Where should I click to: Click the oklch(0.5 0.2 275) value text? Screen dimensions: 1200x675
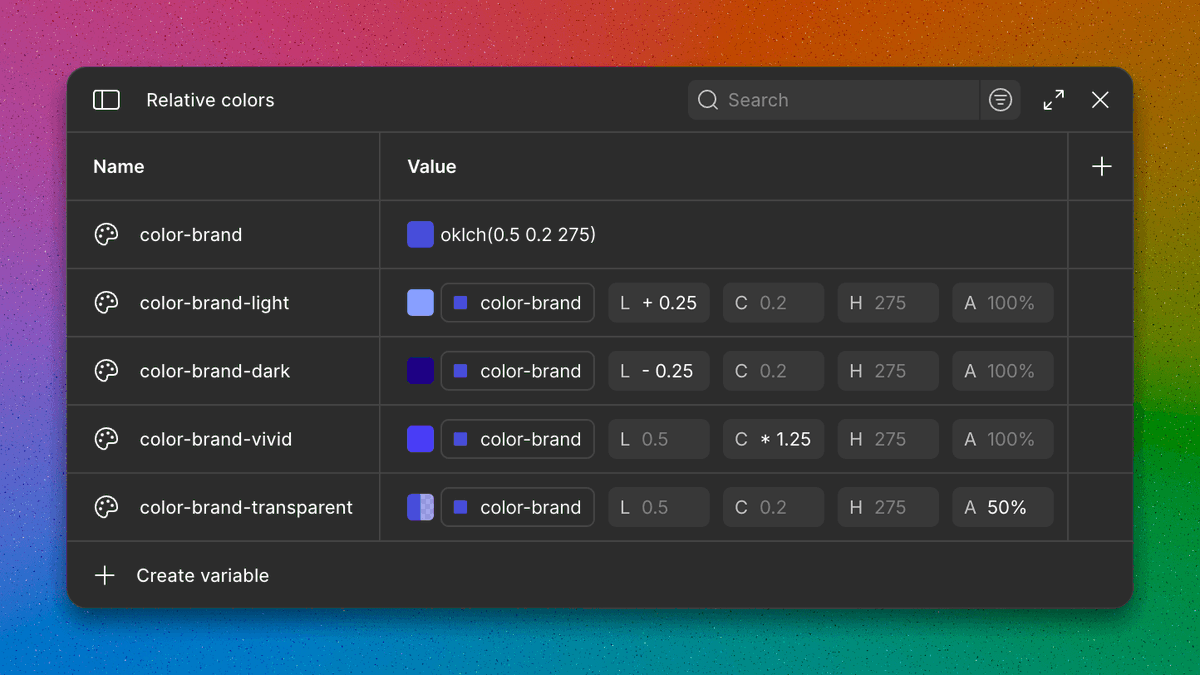(x=518, y=235)
